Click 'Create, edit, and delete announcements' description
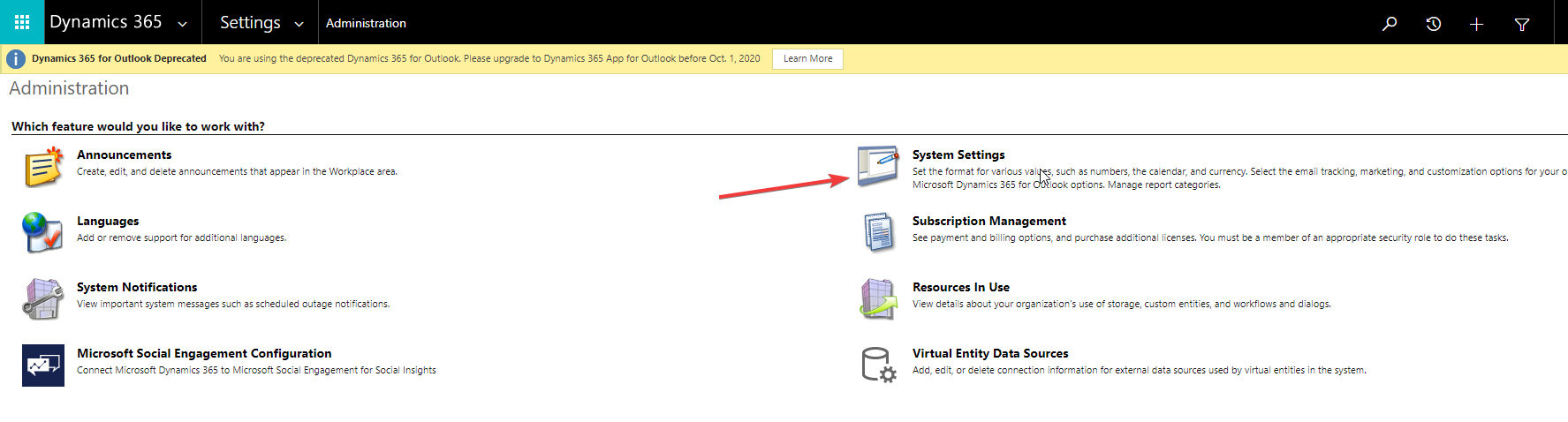Image resolution: width=1568 pixels, height=422 pixels. pos(237,171)
